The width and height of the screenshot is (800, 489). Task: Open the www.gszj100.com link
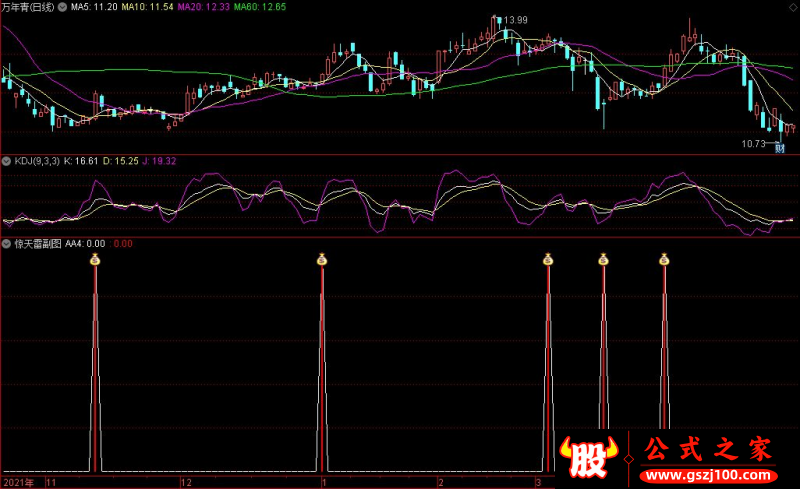pos(709,475)
